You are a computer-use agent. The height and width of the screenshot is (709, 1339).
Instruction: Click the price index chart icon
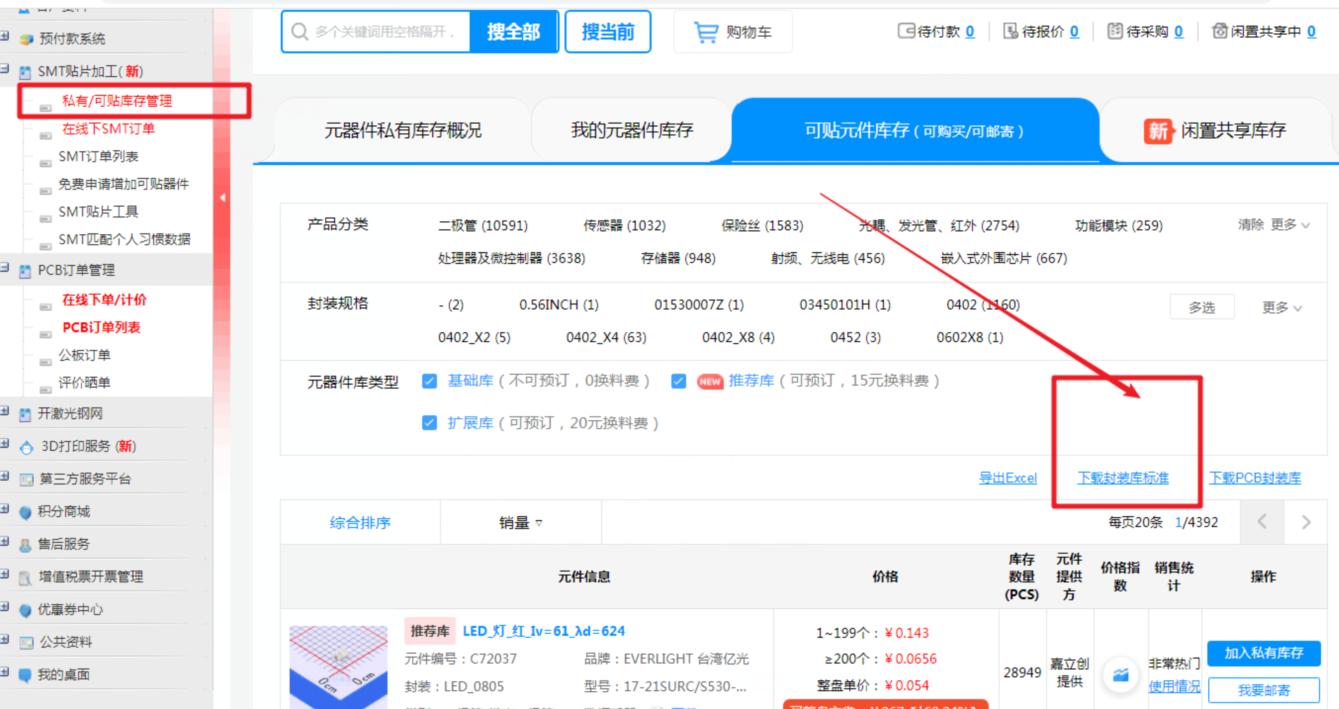pyautogui.click(x=1120, y=675)
